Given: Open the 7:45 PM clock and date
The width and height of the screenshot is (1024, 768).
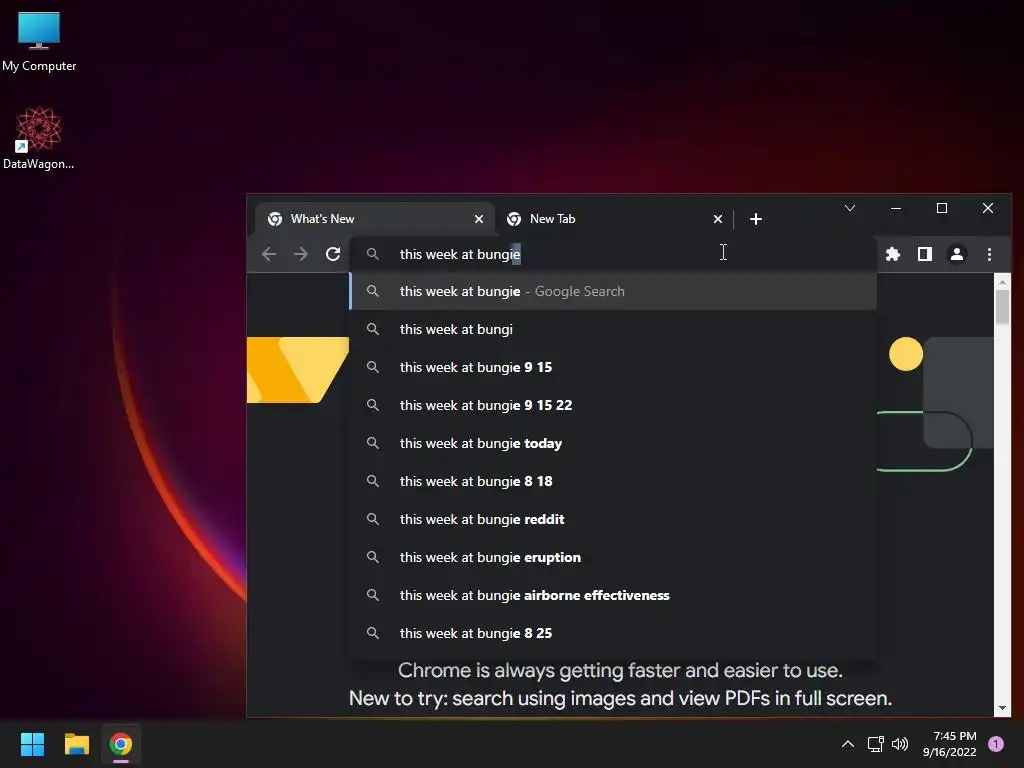Looking at the screenshot, I should [x=950, y=744].
